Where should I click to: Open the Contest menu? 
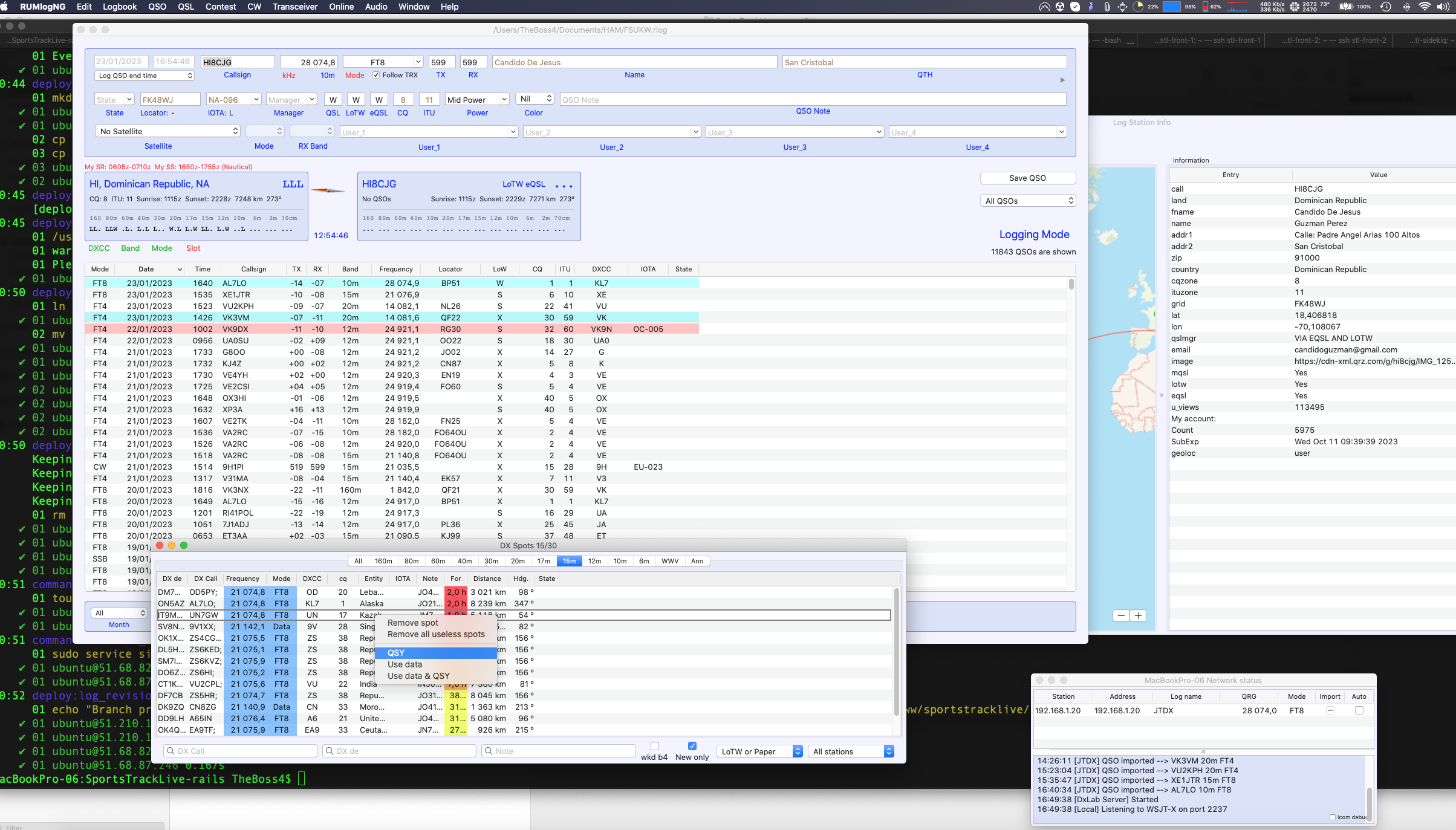click(x=220, y=7)
